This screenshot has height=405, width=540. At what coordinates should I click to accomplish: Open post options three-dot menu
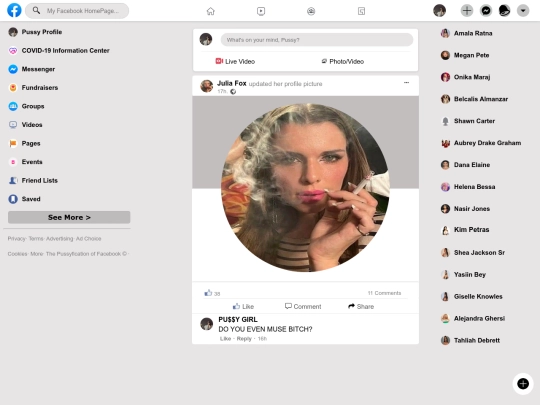406,83
